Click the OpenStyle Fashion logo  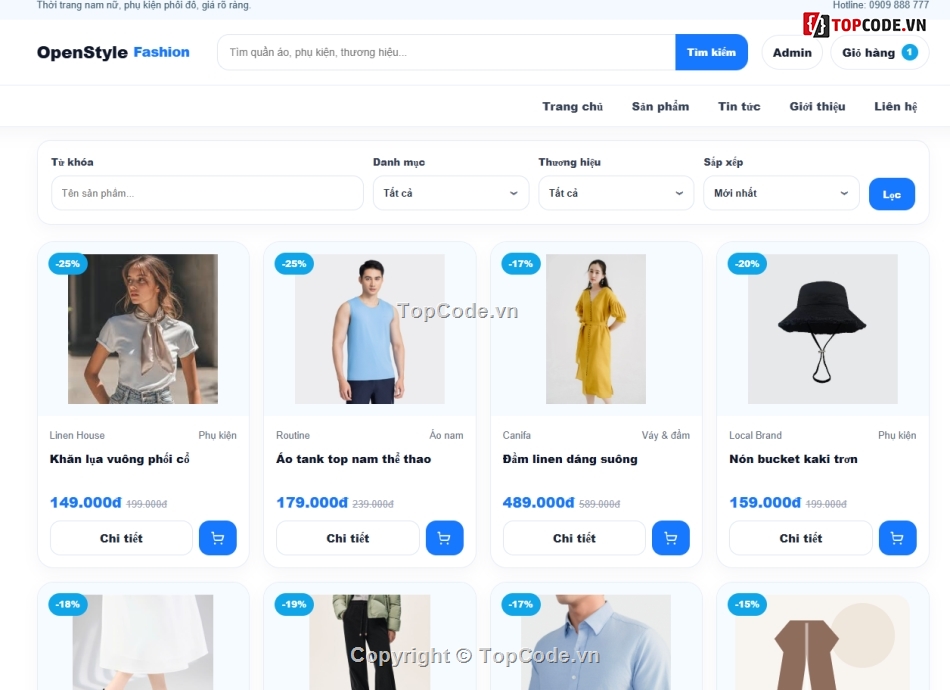click(x=113, y=52)
